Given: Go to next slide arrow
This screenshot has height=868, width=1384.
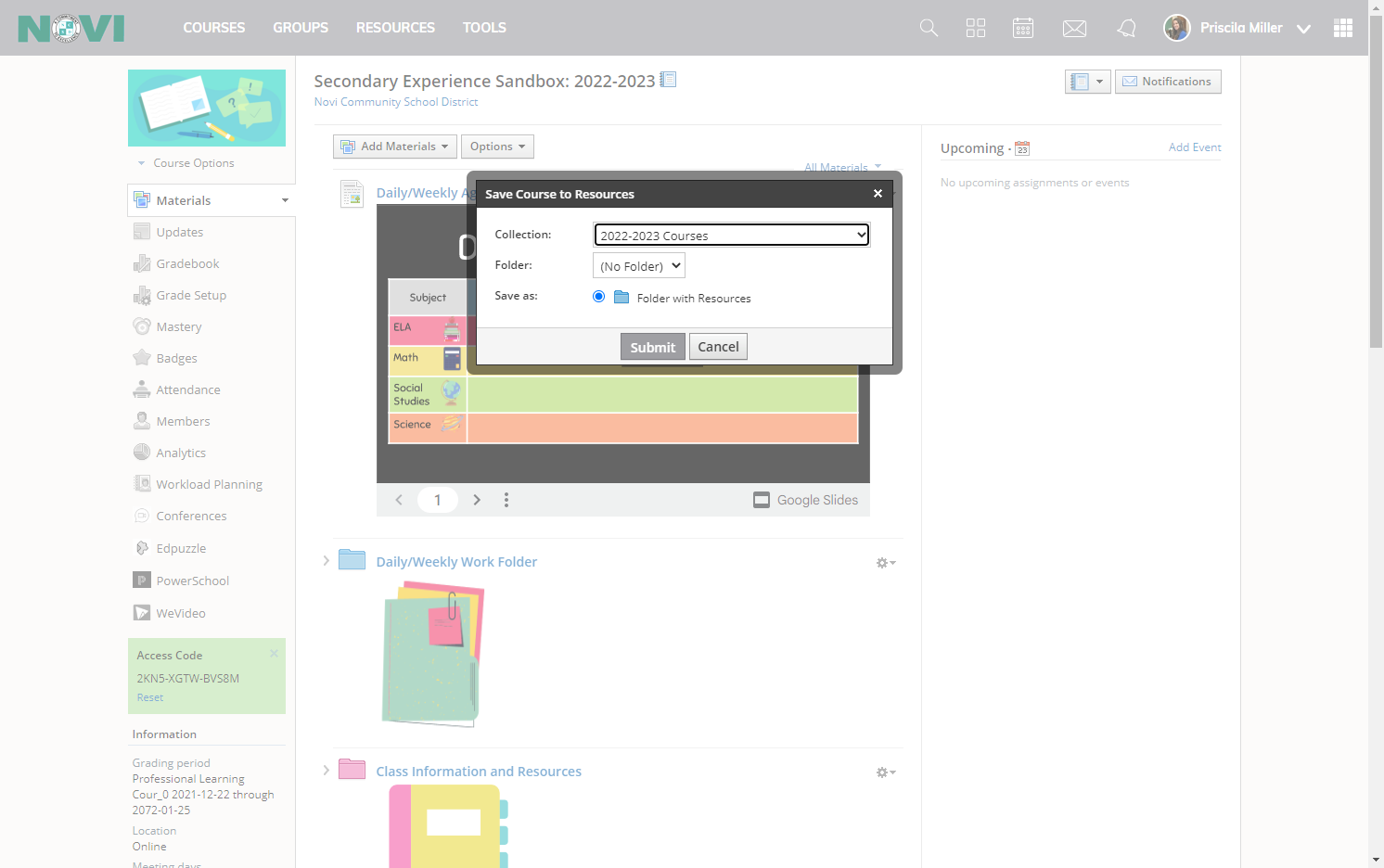Looking at the screenshot, I should coord(477,500).
